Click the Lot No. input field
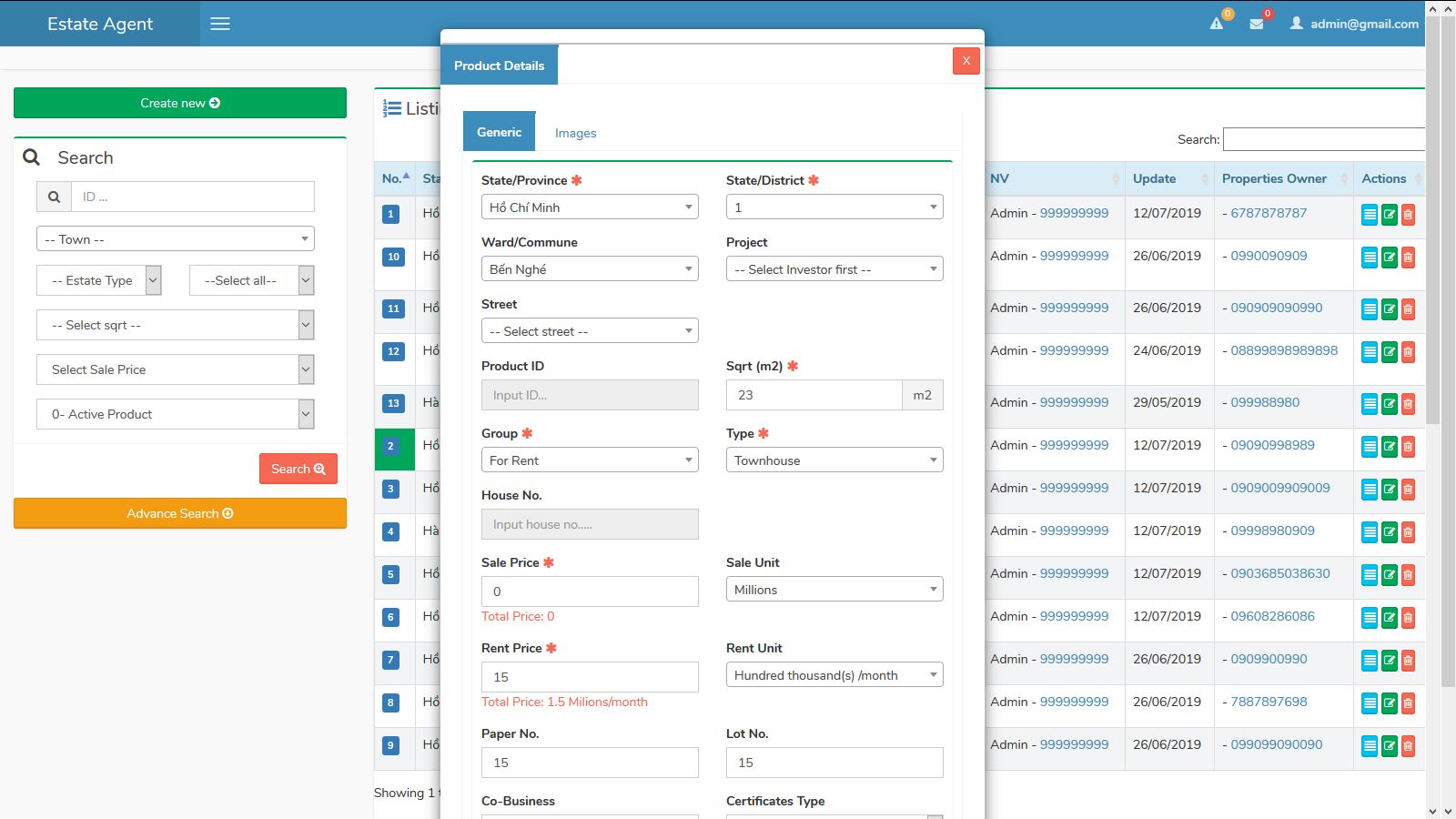The height and width of the screenshot is (819, 1456). point(834,763)
